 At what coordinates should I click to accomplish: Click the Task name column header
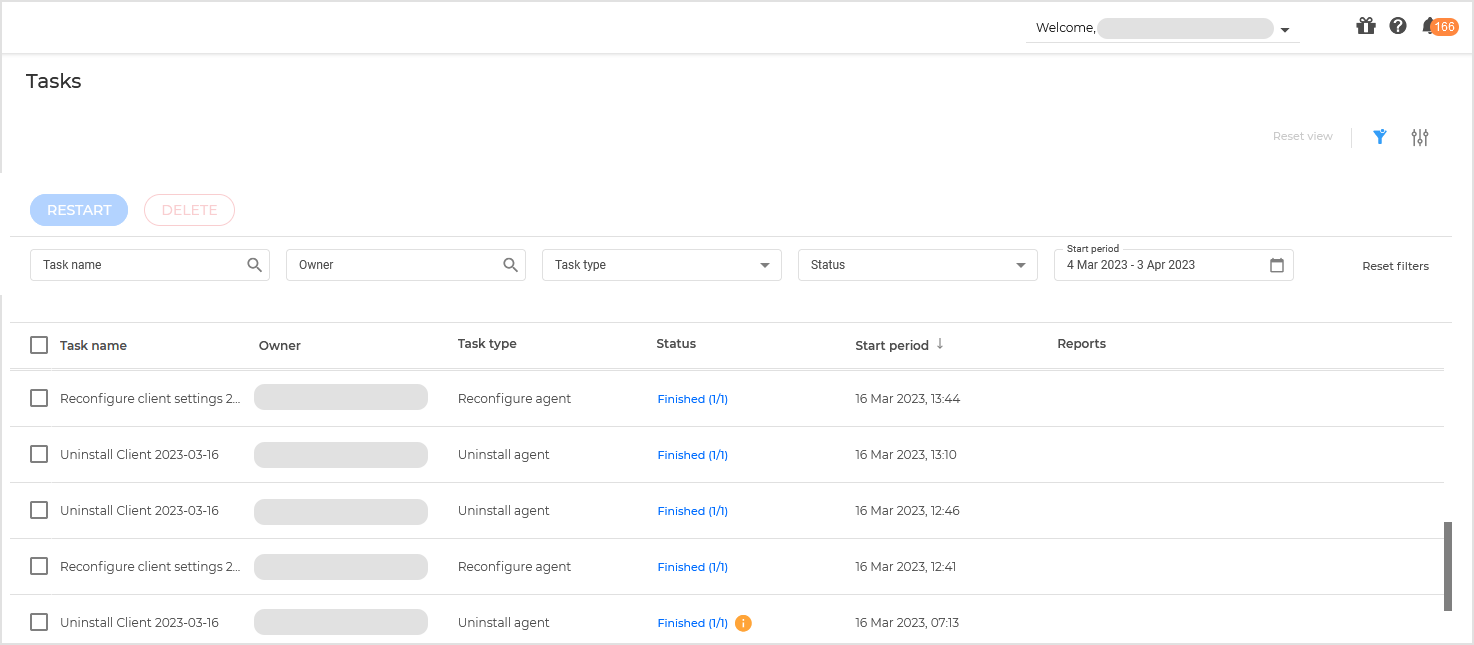(x=93, y=344)
